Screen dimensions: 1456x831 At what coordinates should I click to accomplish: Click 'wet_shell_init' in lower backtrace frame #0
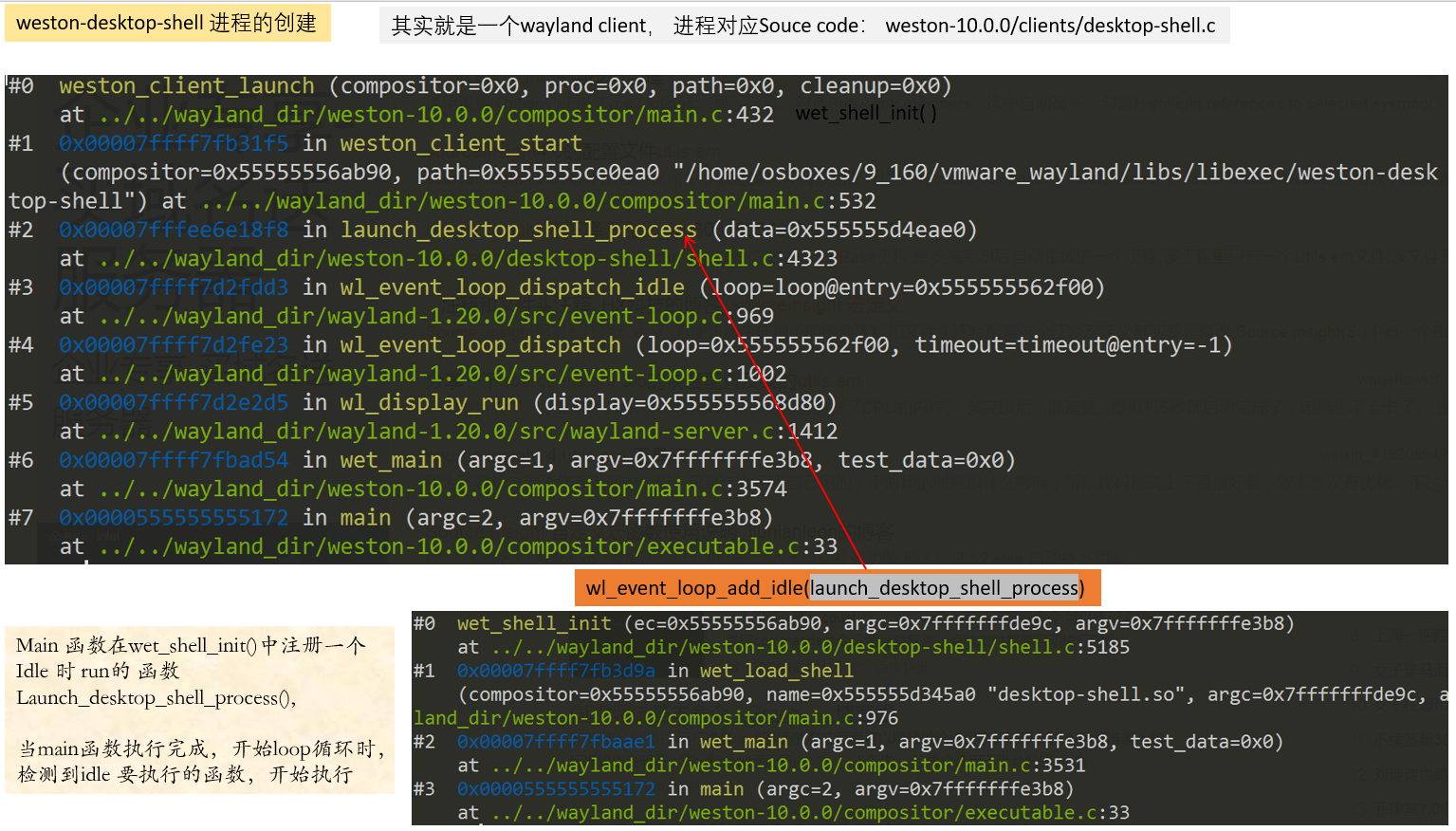click(x=534, y=624)
